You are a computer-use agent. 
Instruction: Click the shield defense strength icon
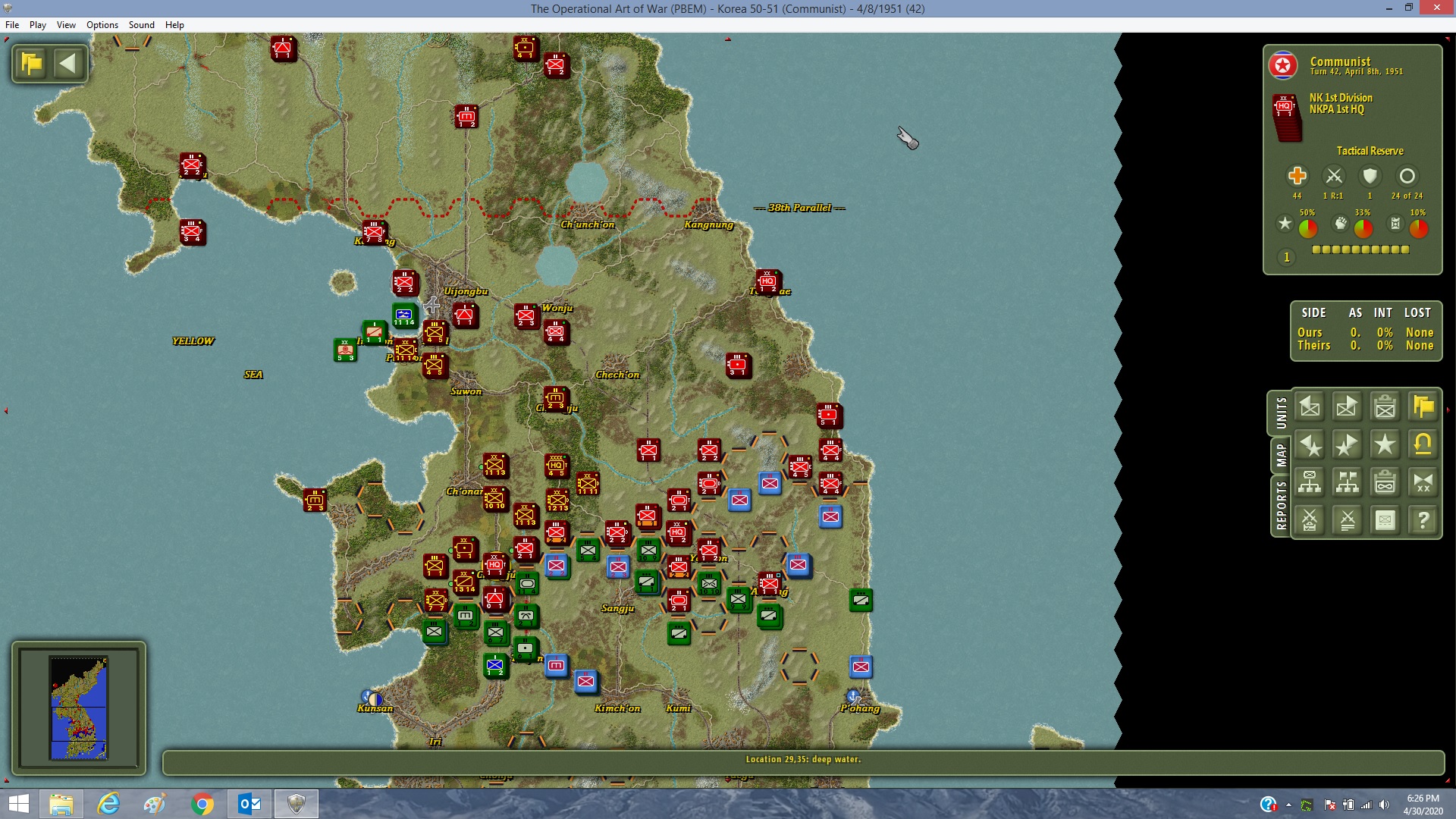1370,176
